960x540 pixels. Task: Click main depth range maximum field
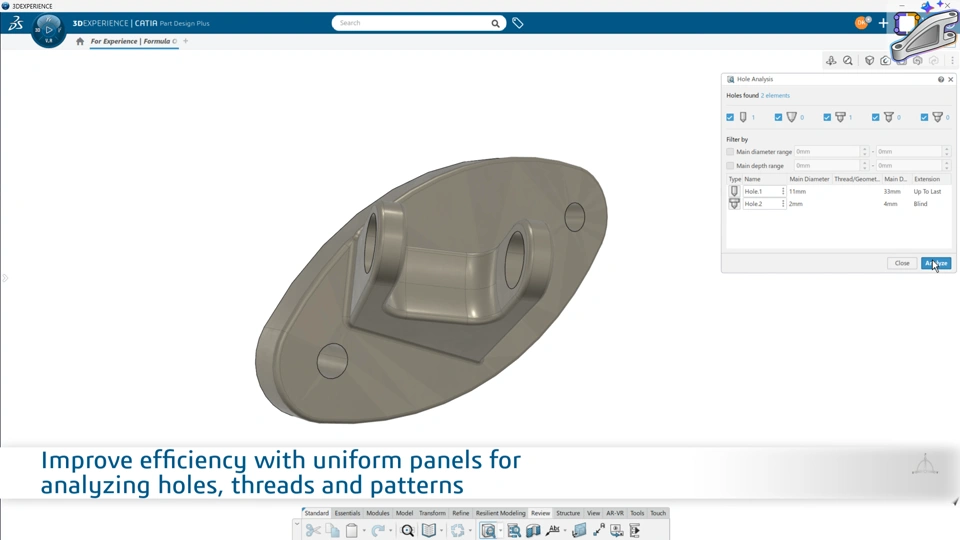point(913,166)
